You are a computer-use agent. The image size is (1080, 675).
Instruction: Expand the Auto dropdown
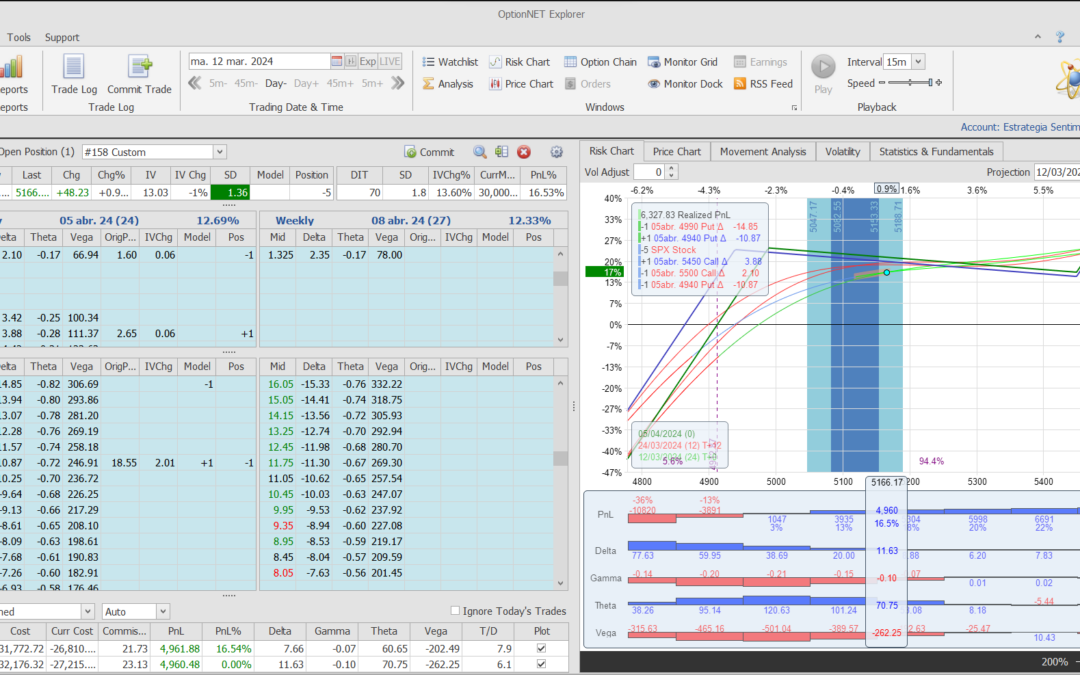click(163, 611)
